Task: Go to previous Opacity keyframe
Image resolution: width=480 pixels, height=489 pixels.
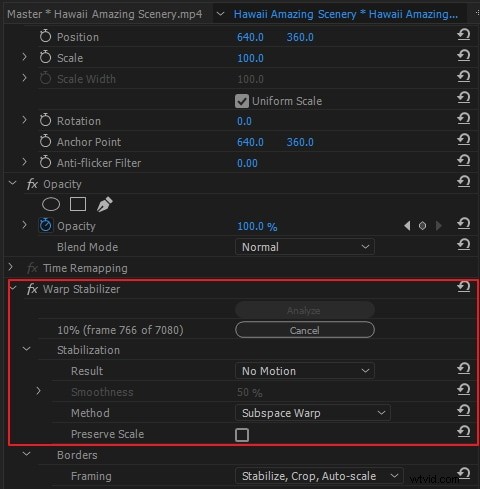Action: 407,226
